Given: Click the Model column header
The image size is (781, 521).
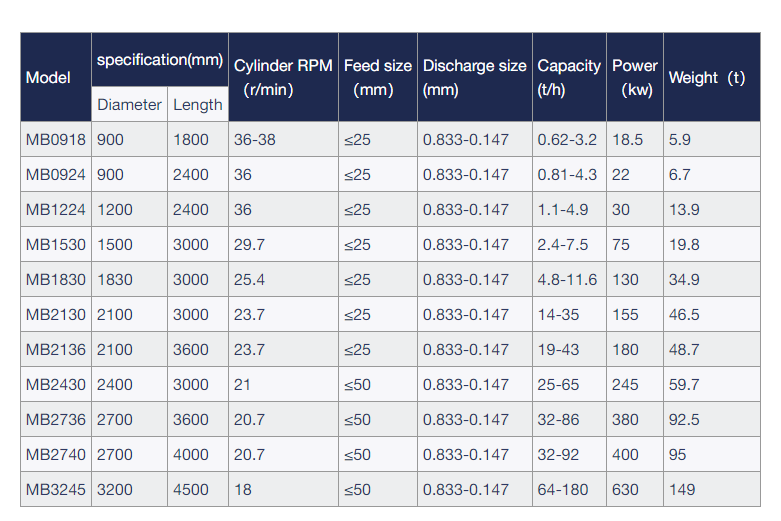Looking at the screenshot, I should pos(56,77).
